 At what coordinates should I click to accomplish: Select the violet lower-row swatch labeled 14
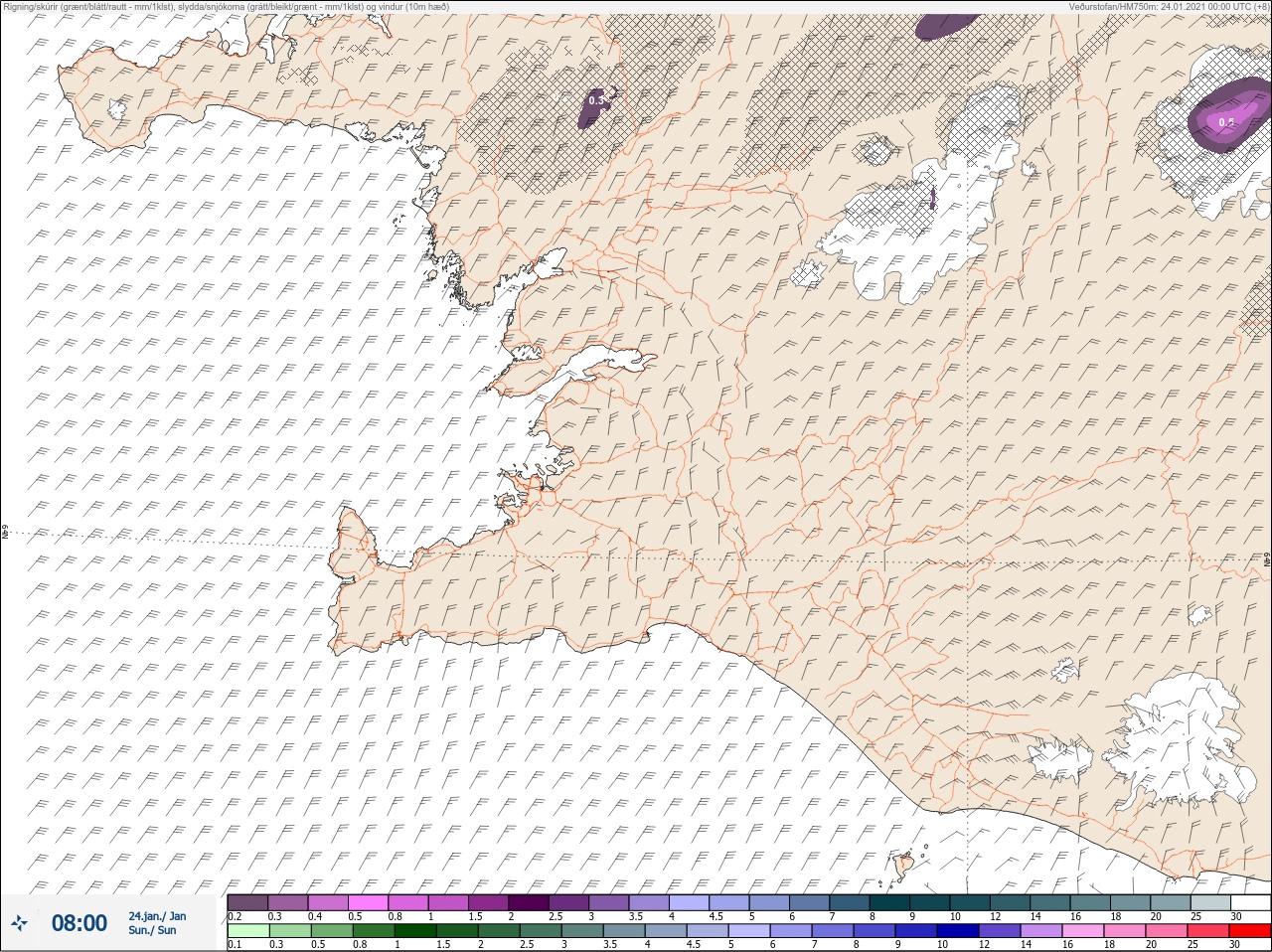(x=1040, y=931)
